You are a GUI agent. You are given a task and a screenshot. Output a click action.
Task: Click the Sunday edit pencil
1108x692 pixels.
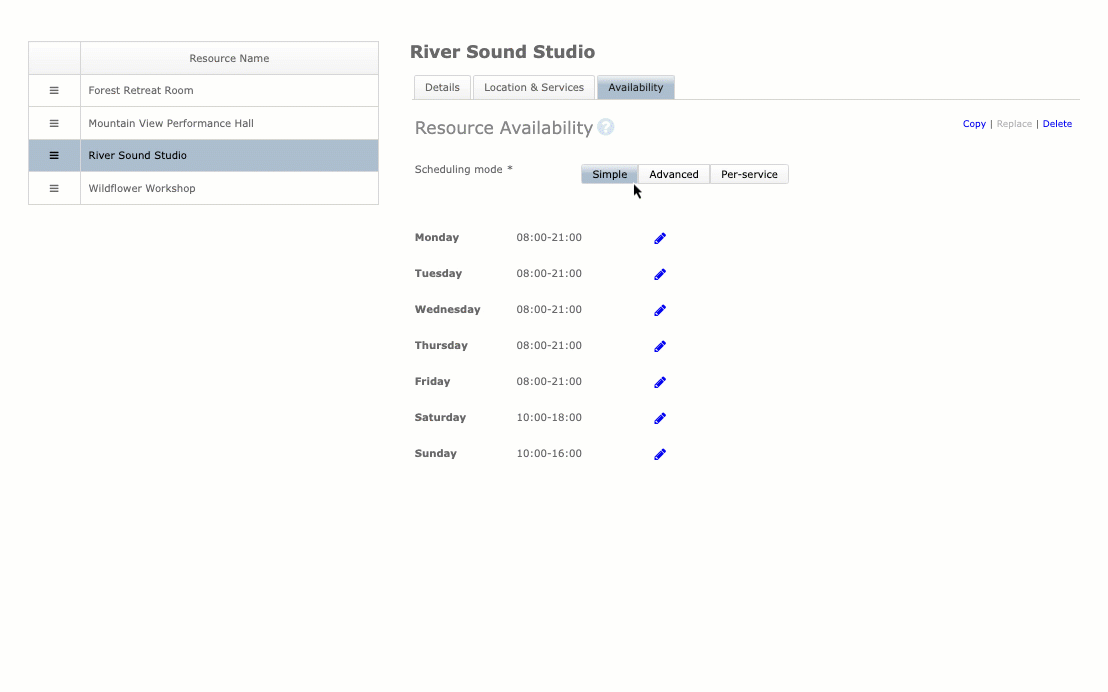660,454
